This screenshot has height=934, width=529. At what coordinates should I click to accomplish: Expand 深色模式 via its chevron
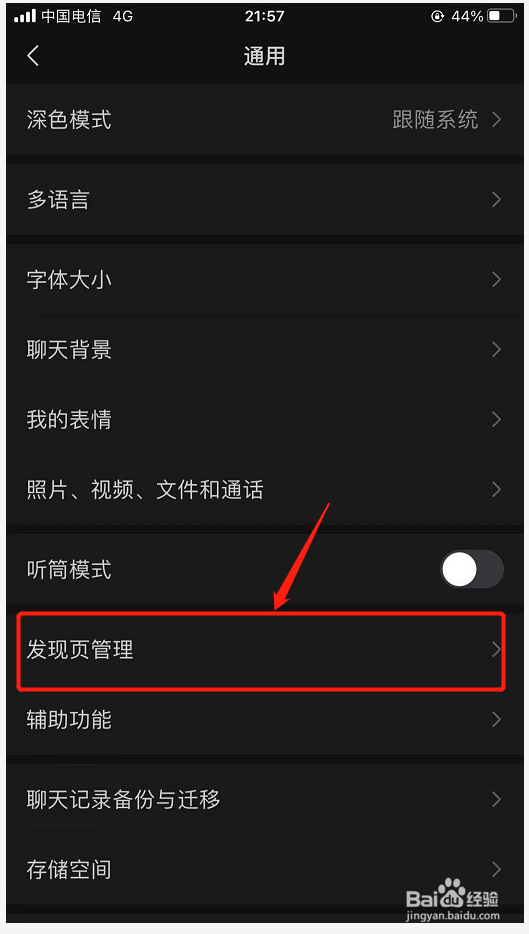click(x=496, y=120)
